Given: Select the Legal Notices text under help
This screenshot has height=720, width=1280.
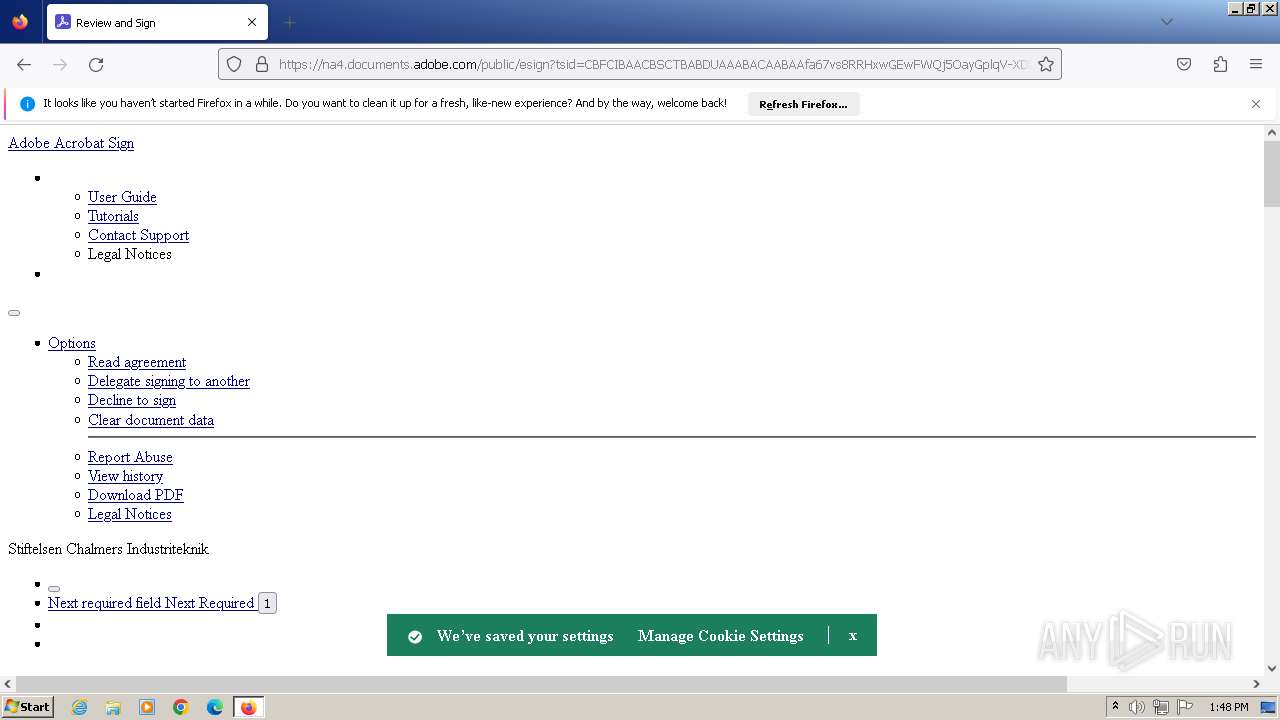Looking at the screenshot, I should 130,254.
